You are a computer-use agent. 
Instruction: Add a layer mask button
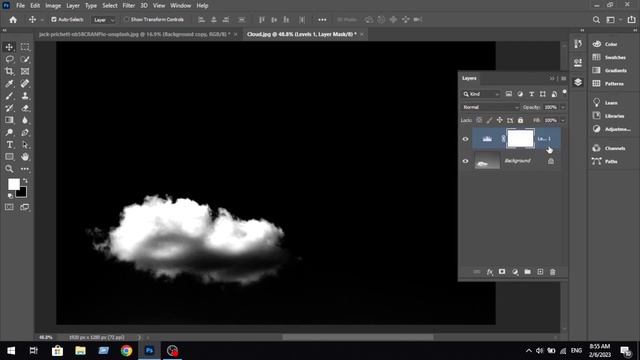point(502,272)
